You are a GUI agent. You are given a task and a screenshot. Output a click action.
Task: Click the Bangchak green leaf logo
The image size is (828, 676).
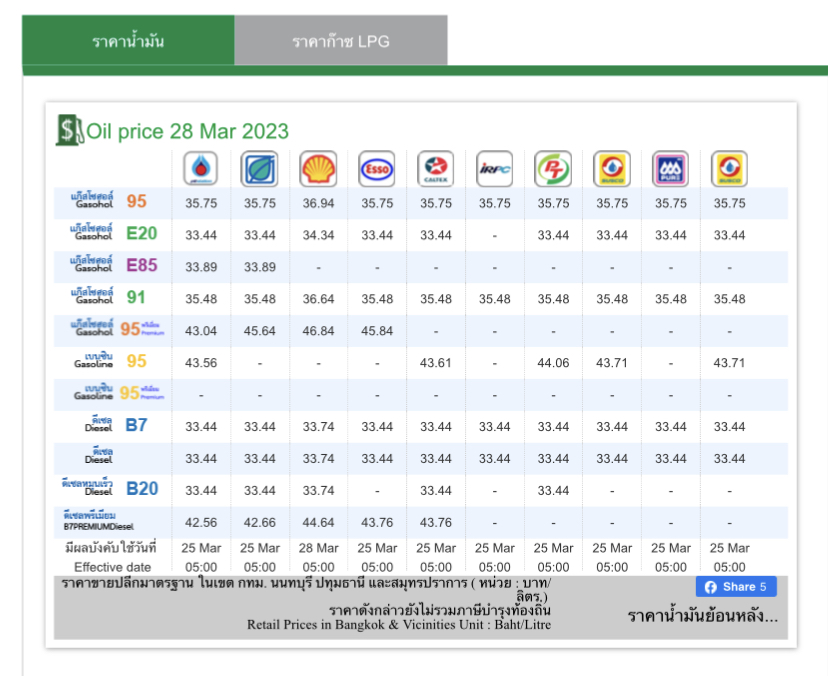pyautogui.click(x=259, y=168)
